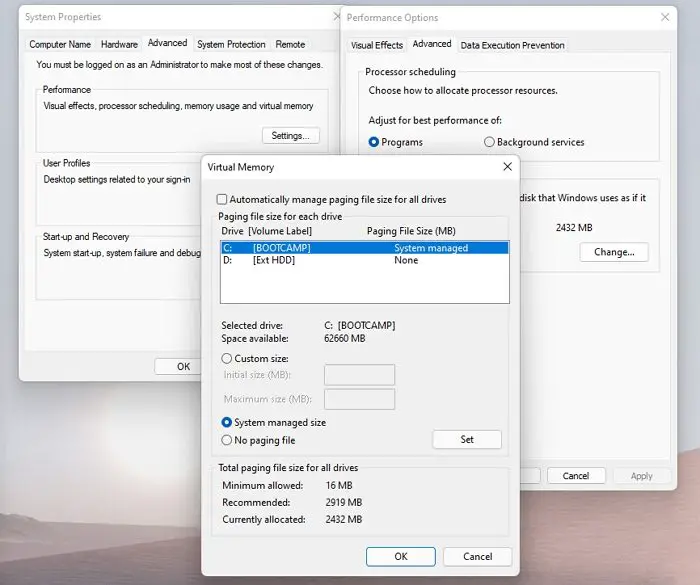Open the Data Execution Prevention tab
Screen dimensions: 700x585
pyautogui.click(x=512, y=45)
